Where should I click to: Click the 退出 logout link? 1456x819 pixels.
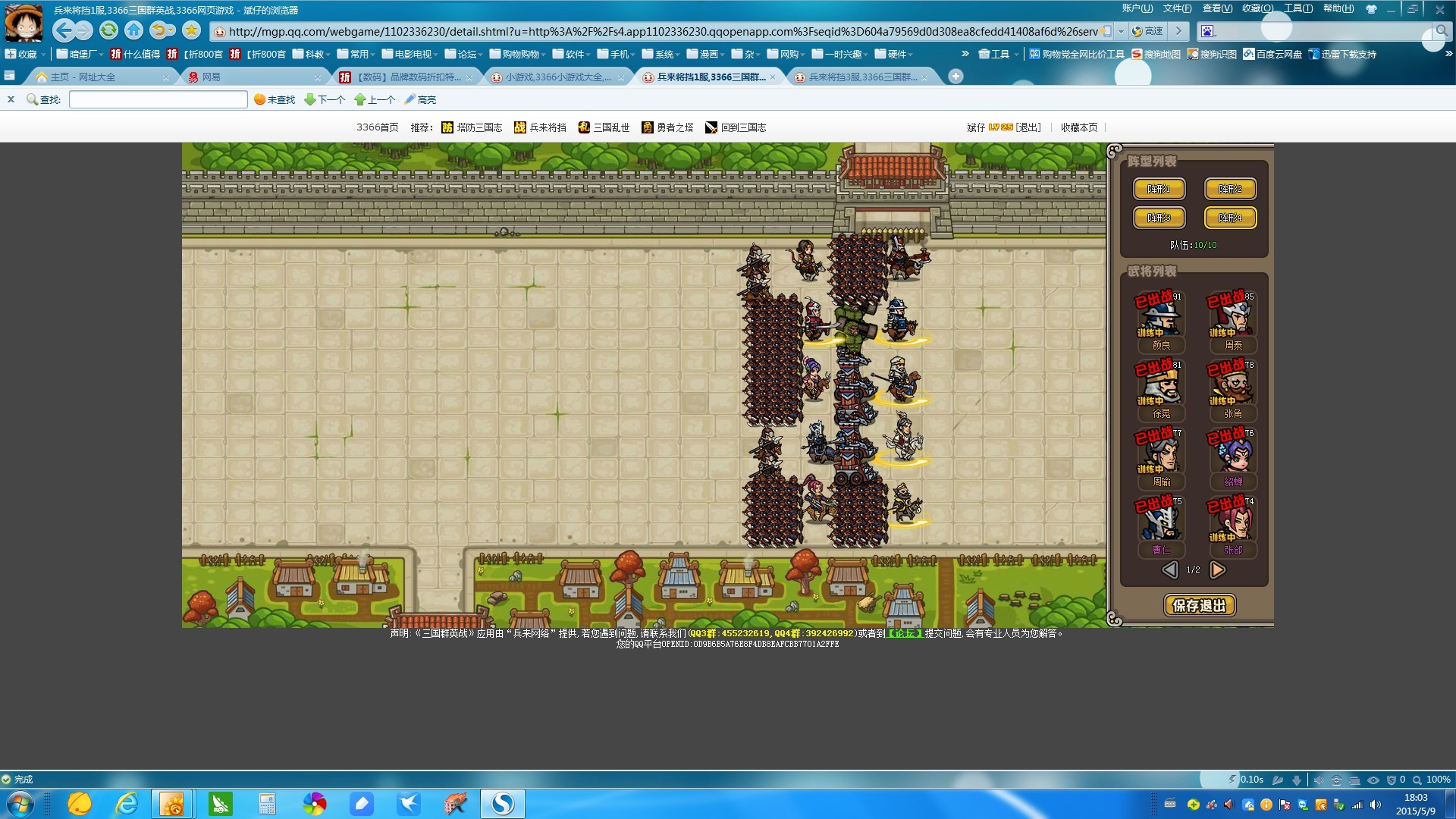click(1028, 127)
